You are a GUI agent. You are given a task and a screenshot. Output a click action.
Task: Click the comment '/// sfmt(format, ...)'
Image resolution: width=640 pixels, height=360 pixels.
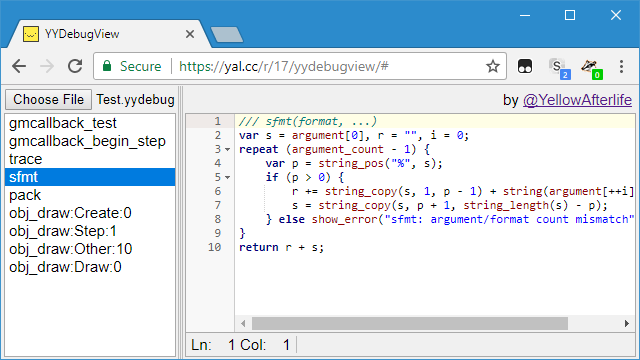pyautogui.click(x=308, y=121)
